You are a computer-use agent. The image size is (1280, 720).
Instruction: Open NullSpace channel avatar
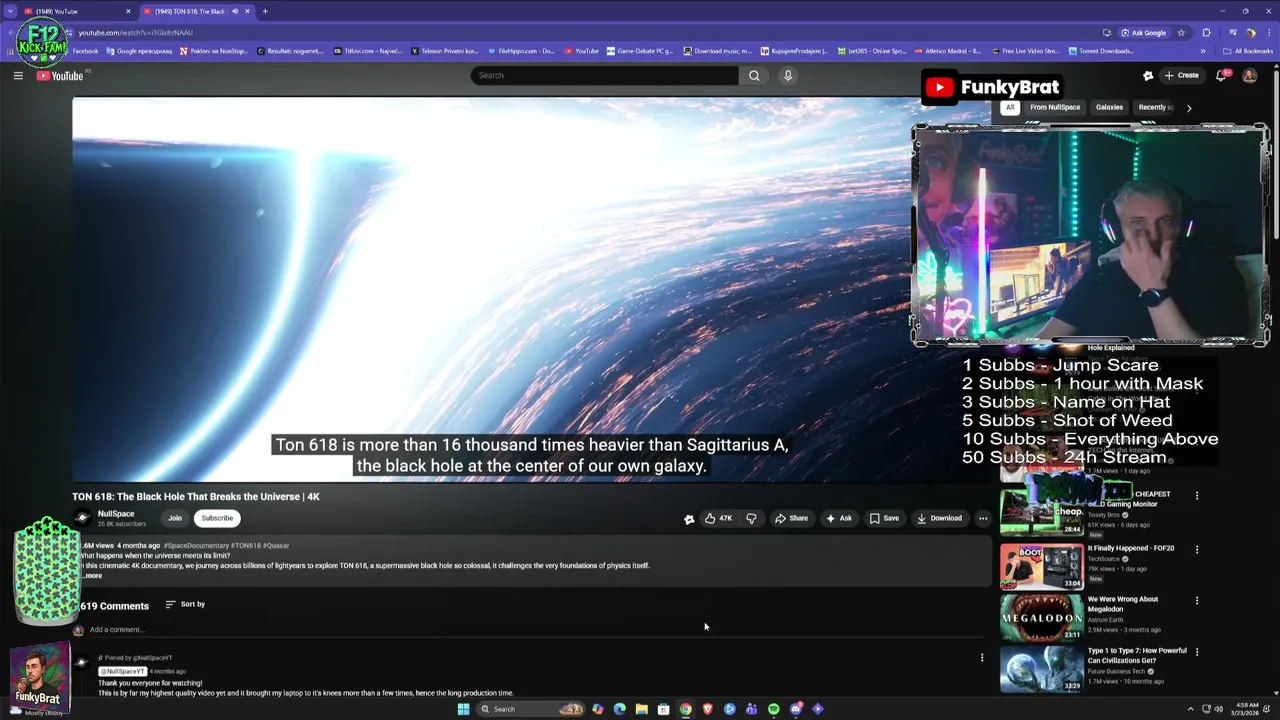82,518
